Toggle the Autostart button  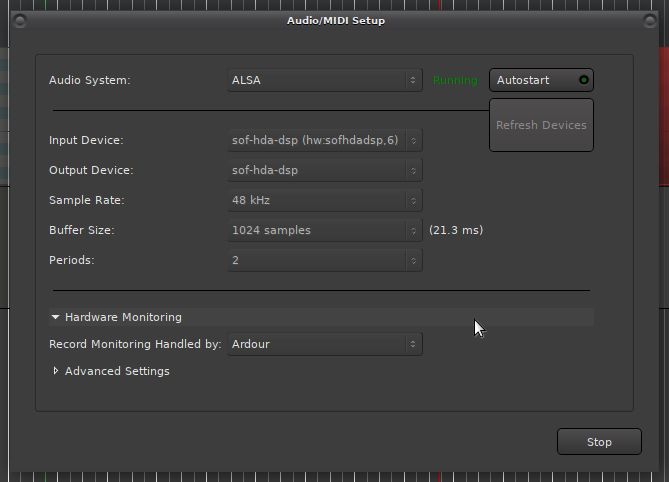click(540, 80)
